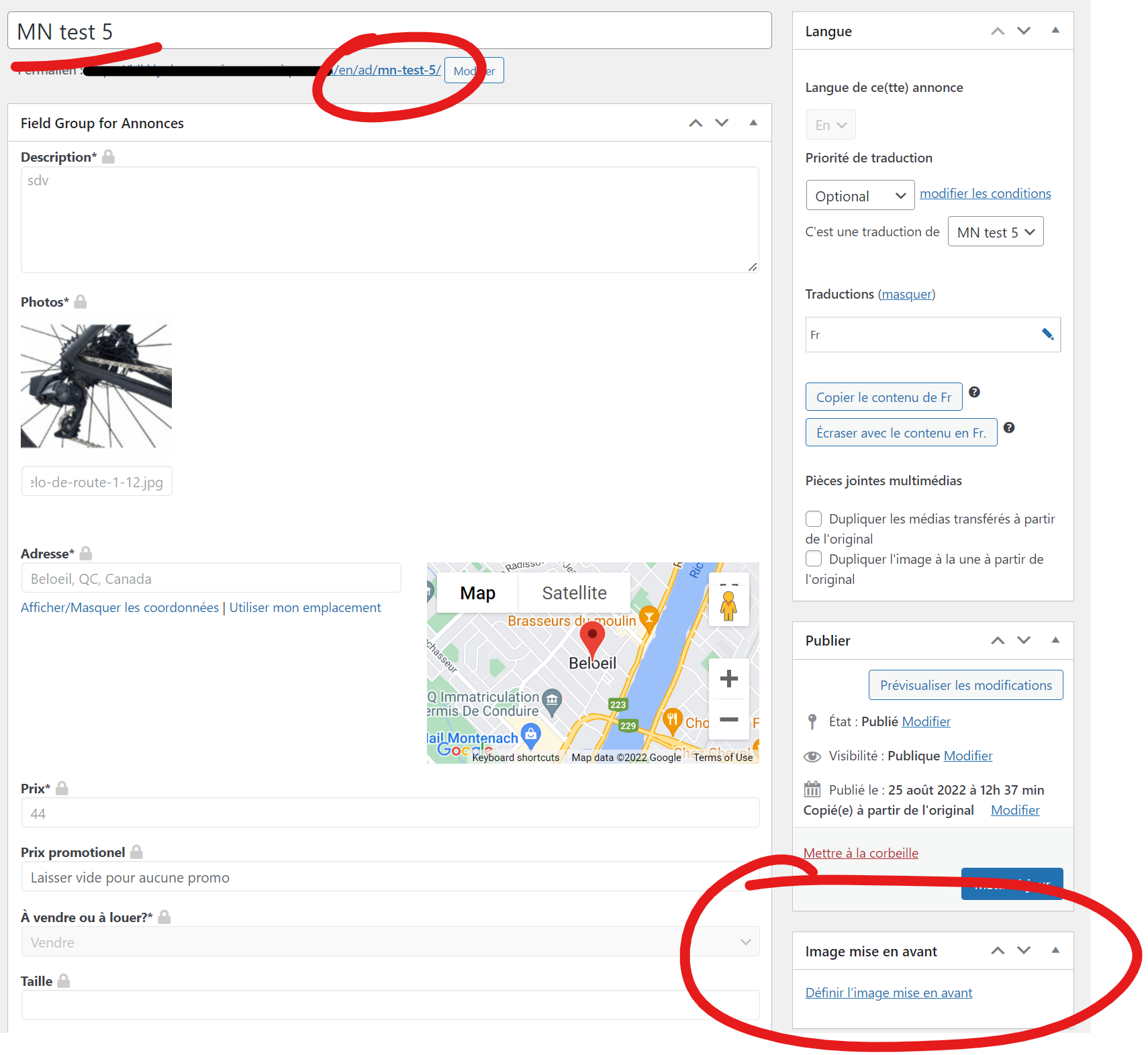The image size is (1148, 1055).
Task: Click Prévisualiser les modifications button
Action: coord(965,685)
